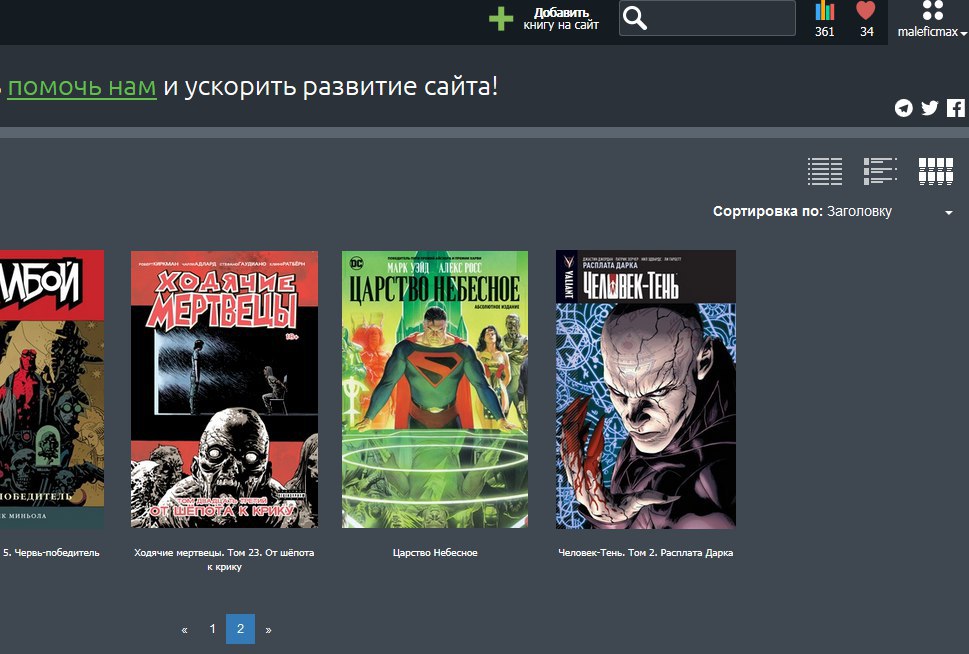
Task: Switch to the compact list view
Action: tap(824, 171)
